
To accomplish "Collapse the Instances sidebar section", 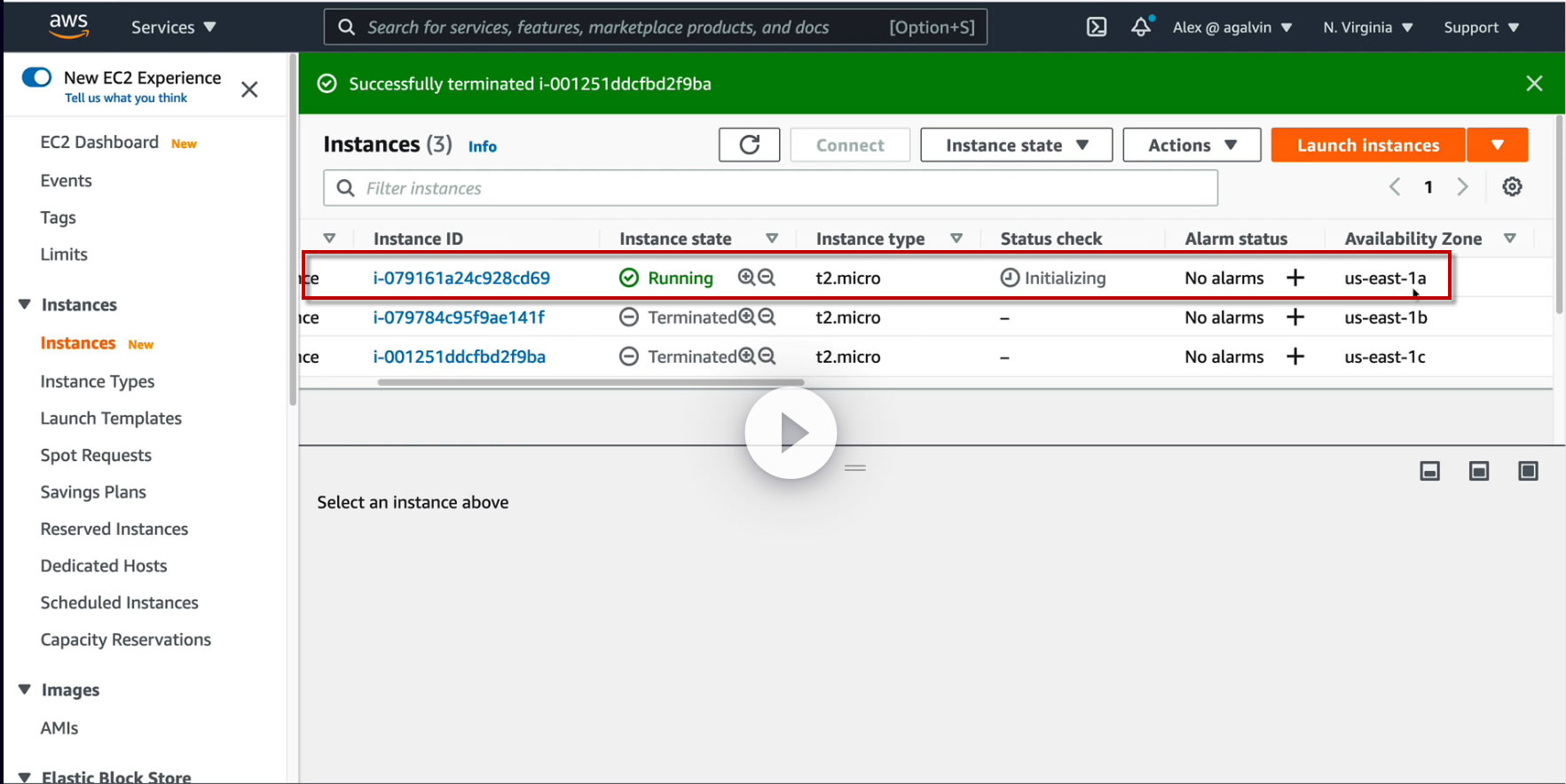I will click(25, 304).
